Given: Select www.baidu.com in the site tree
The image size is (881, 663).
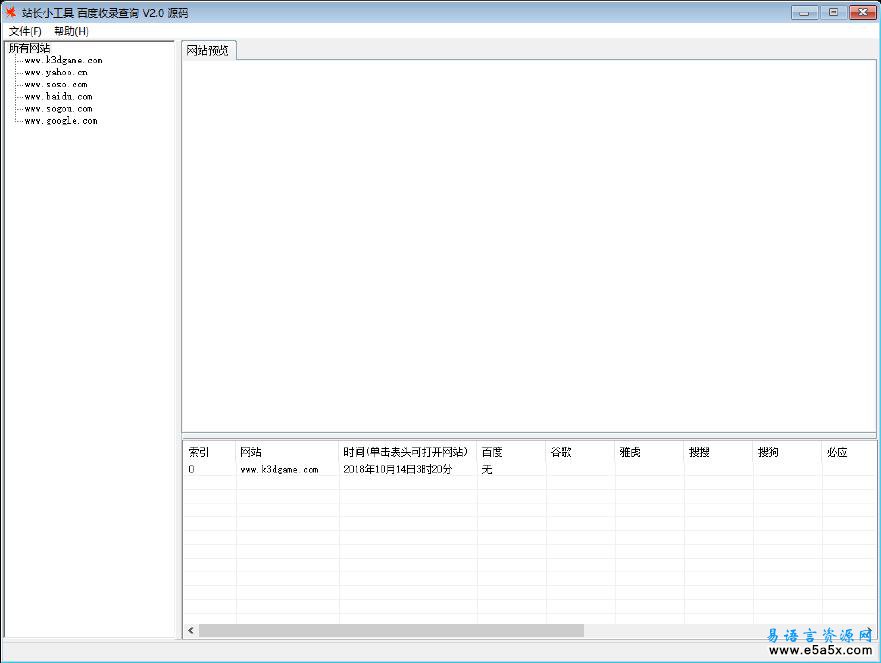Looking at the screenshot, I should 58,97.
